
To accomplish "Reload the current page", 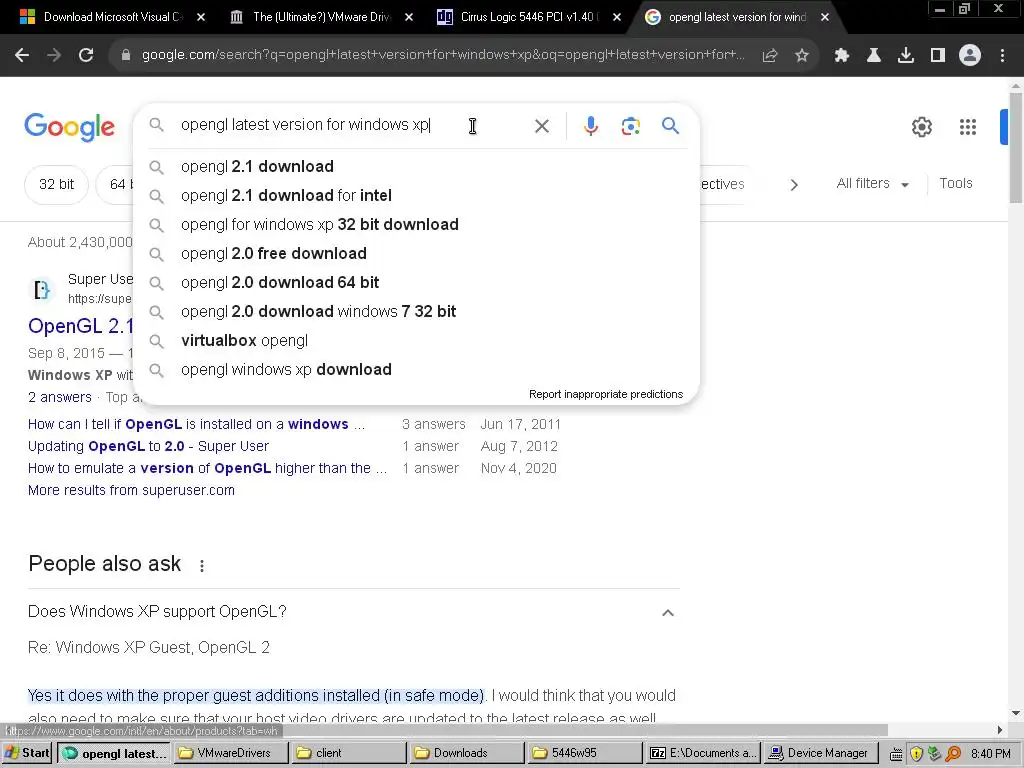I will (x=86, y=56).
